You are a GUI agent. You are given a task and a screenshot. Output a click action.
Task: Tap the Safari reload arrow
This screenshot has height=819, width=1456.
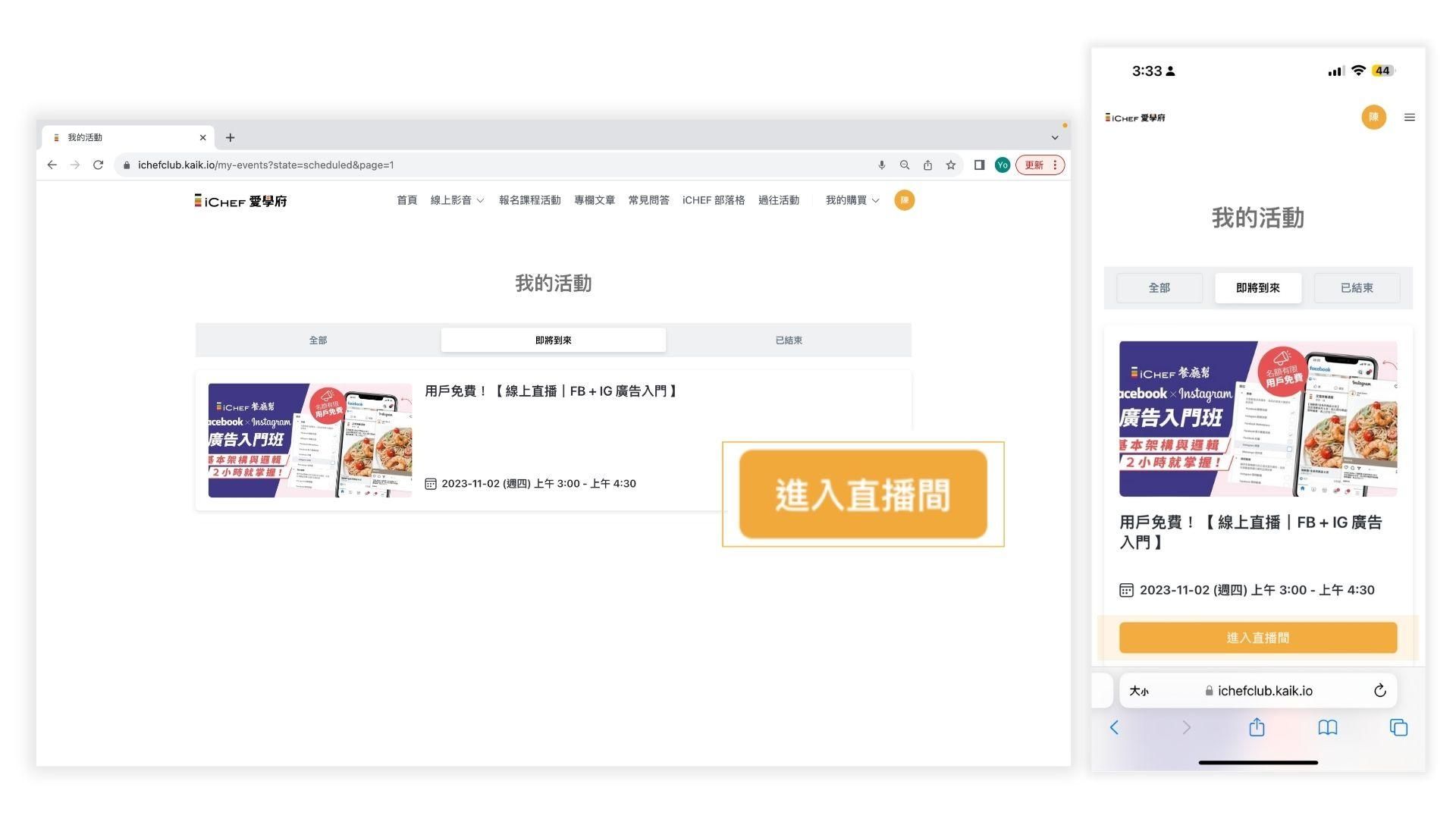click(1379, 690)
